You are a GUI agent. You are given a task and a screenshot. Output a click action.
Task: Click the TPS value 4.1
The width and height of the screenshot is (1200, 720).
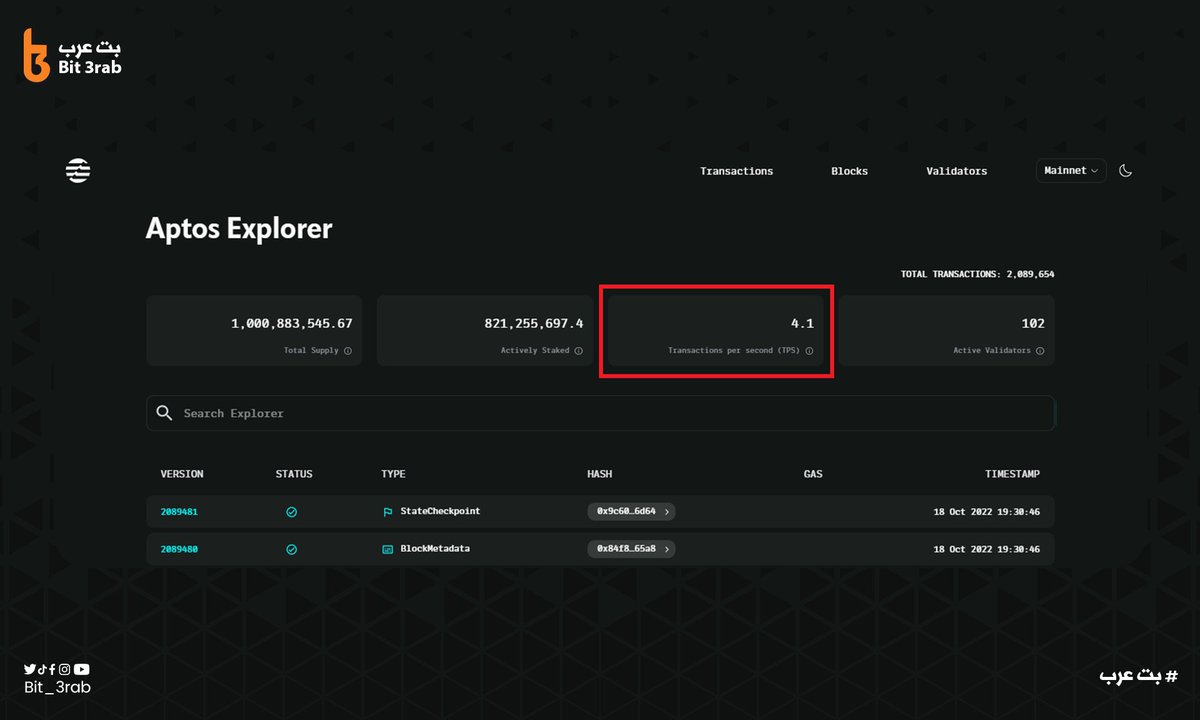coord(802,324)
